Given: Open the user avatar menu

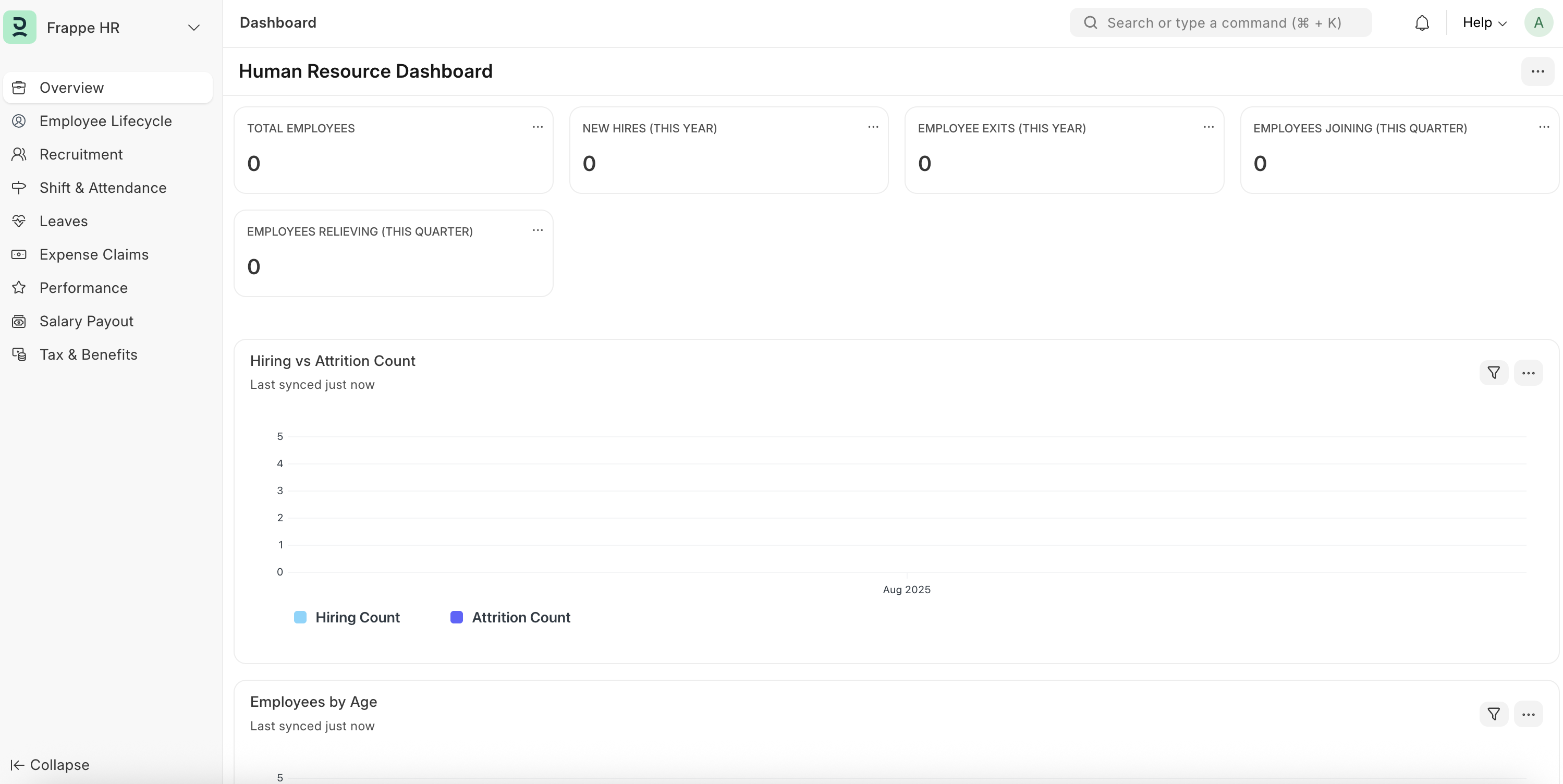Looking at the screenshot, I should click(x=1538, y=22).
